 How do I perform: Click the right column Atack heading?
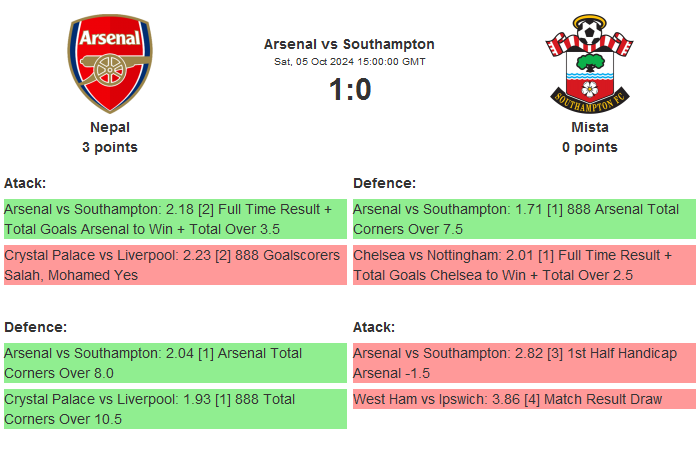coord(374,327)
